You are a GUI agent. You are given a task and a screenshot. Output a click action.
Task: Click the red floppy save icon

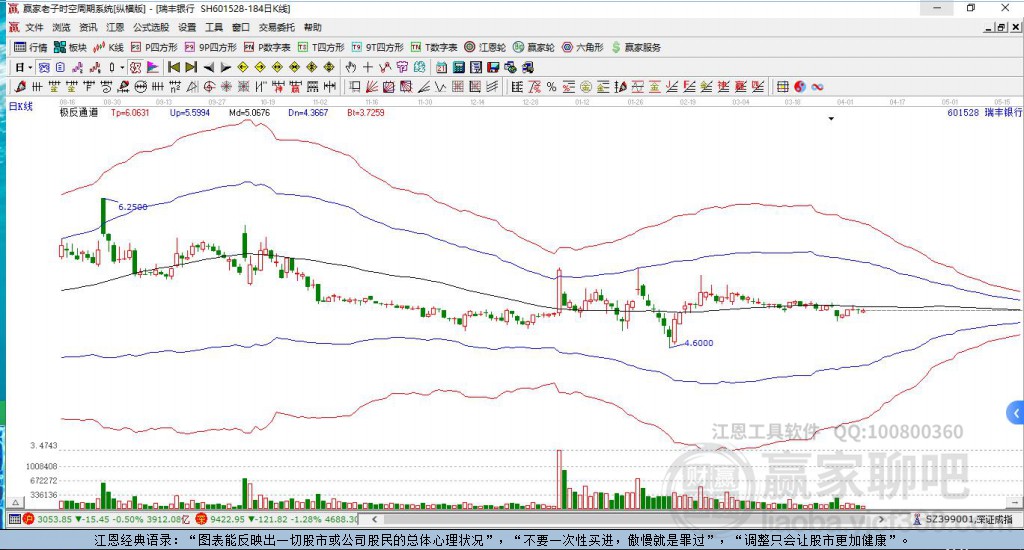[493, 67]
